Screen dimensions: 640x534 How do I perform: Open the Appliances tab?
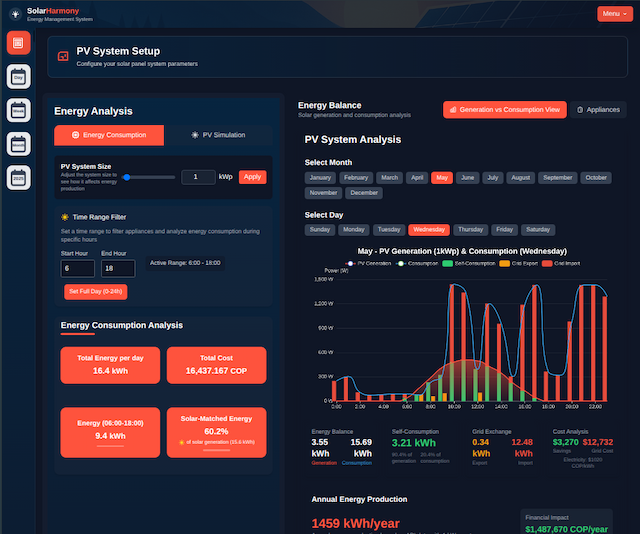[x=599, y=110]
